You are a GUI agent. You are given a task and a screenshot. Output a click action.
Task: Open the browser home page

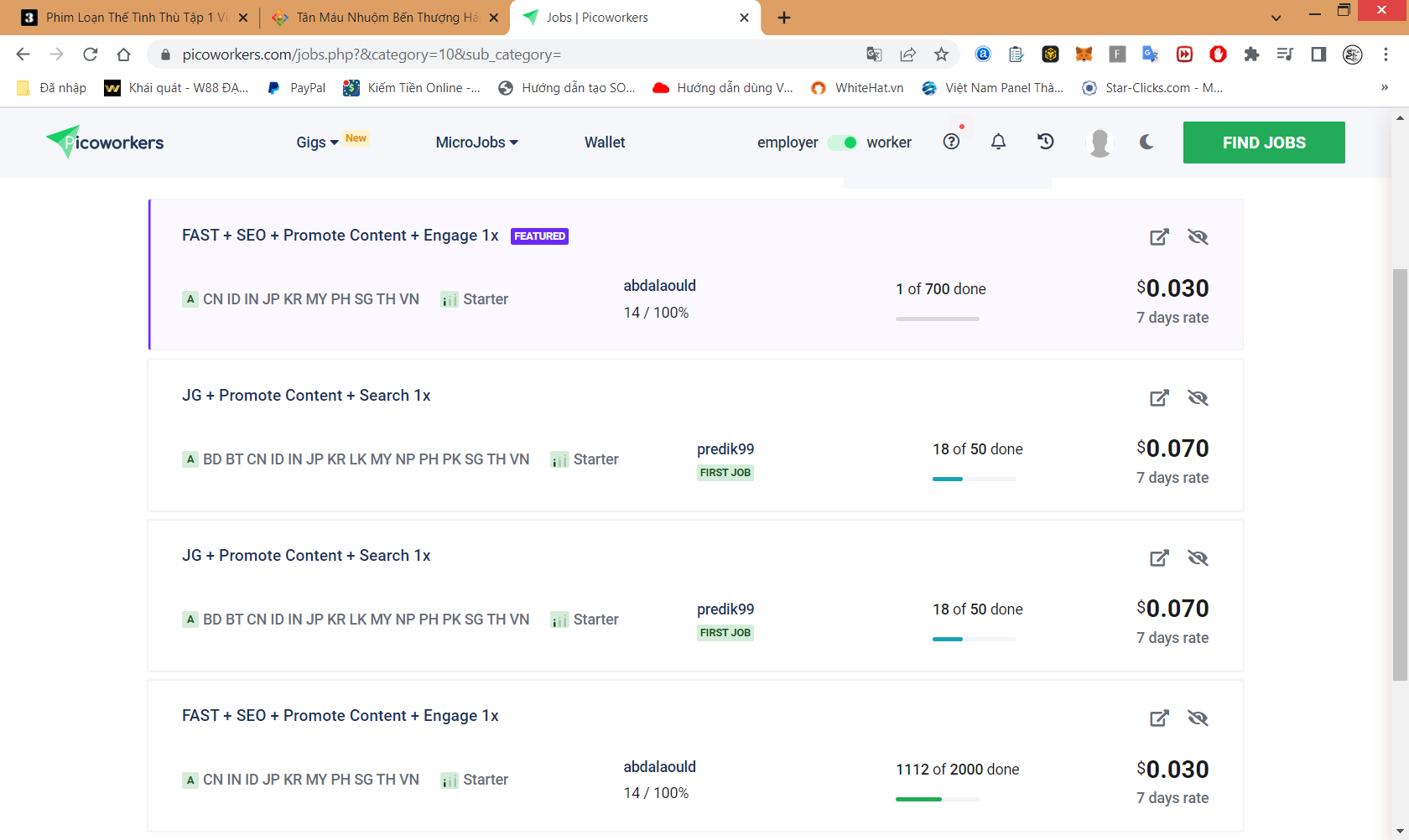pos(123,54)
